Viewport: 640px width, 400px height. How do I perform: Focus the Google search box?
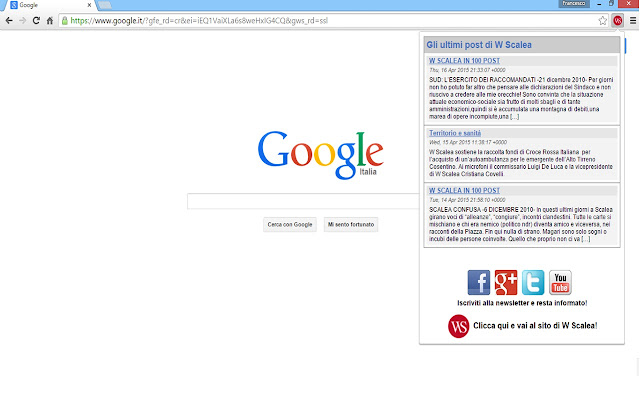(303, 201)
